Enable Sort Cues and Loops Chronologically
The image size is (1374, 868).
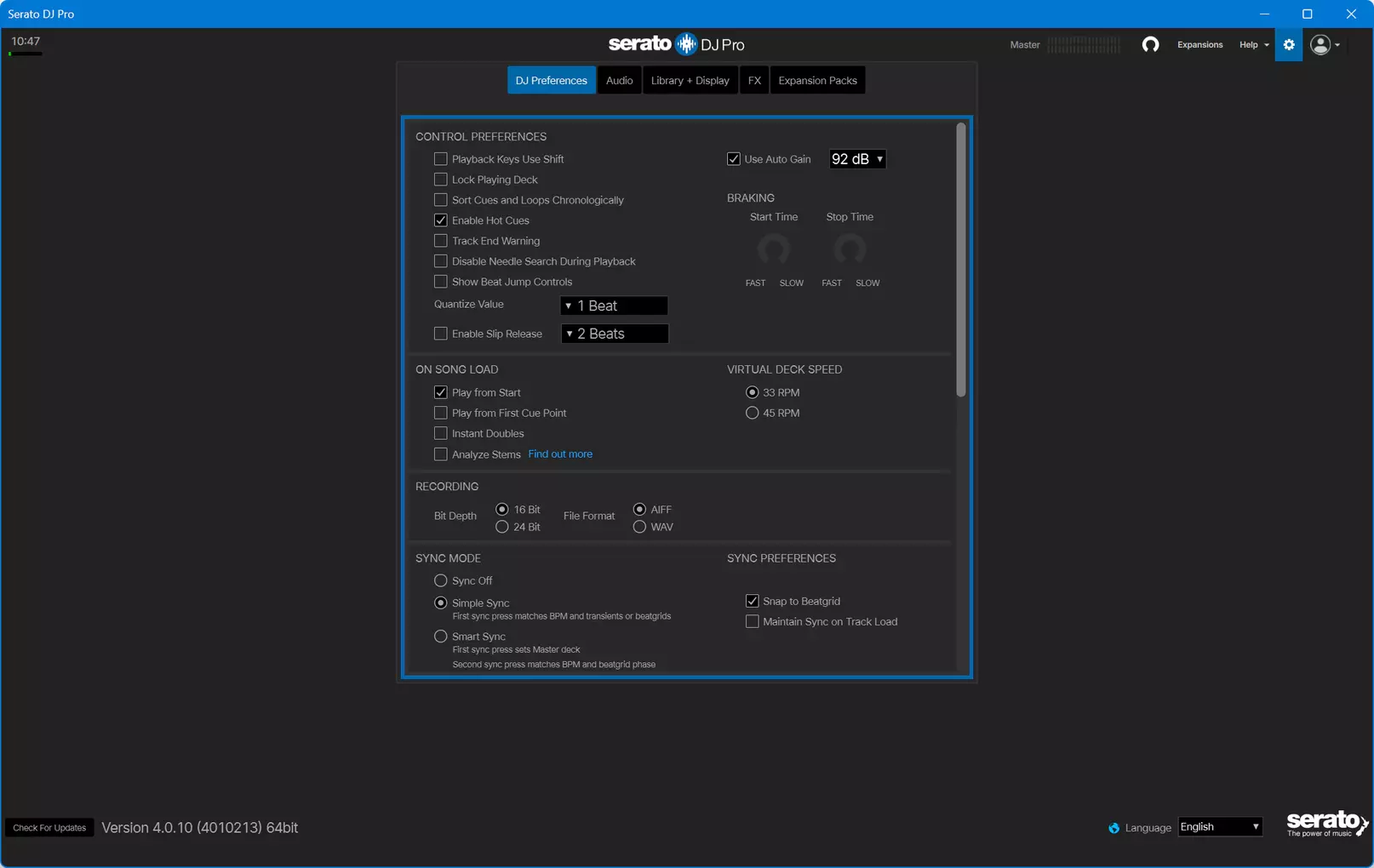tap(440, 200)
